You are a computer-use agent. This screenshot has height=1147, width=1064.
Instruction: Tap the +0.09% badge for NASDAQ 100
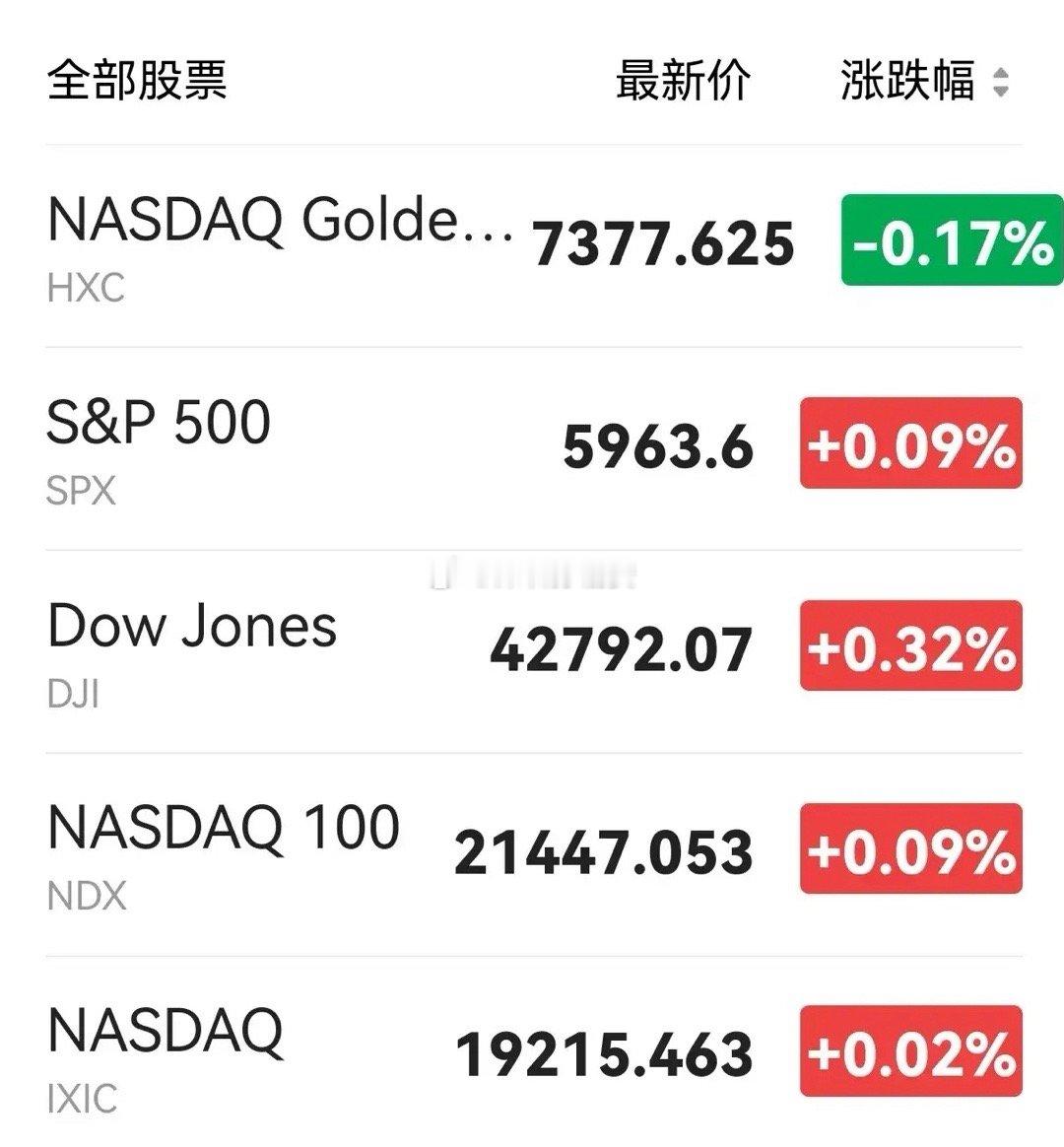[911, 847]
